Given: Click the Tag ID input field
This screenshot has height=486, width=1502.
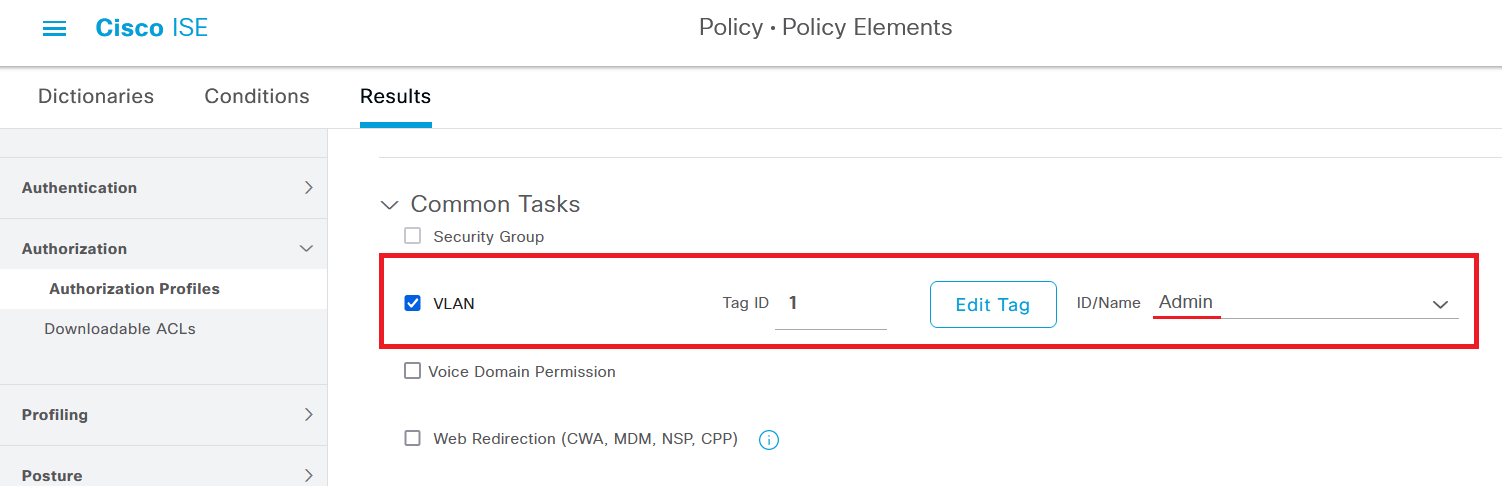Looking at the screenshot, I should click(x=830, y=303).
